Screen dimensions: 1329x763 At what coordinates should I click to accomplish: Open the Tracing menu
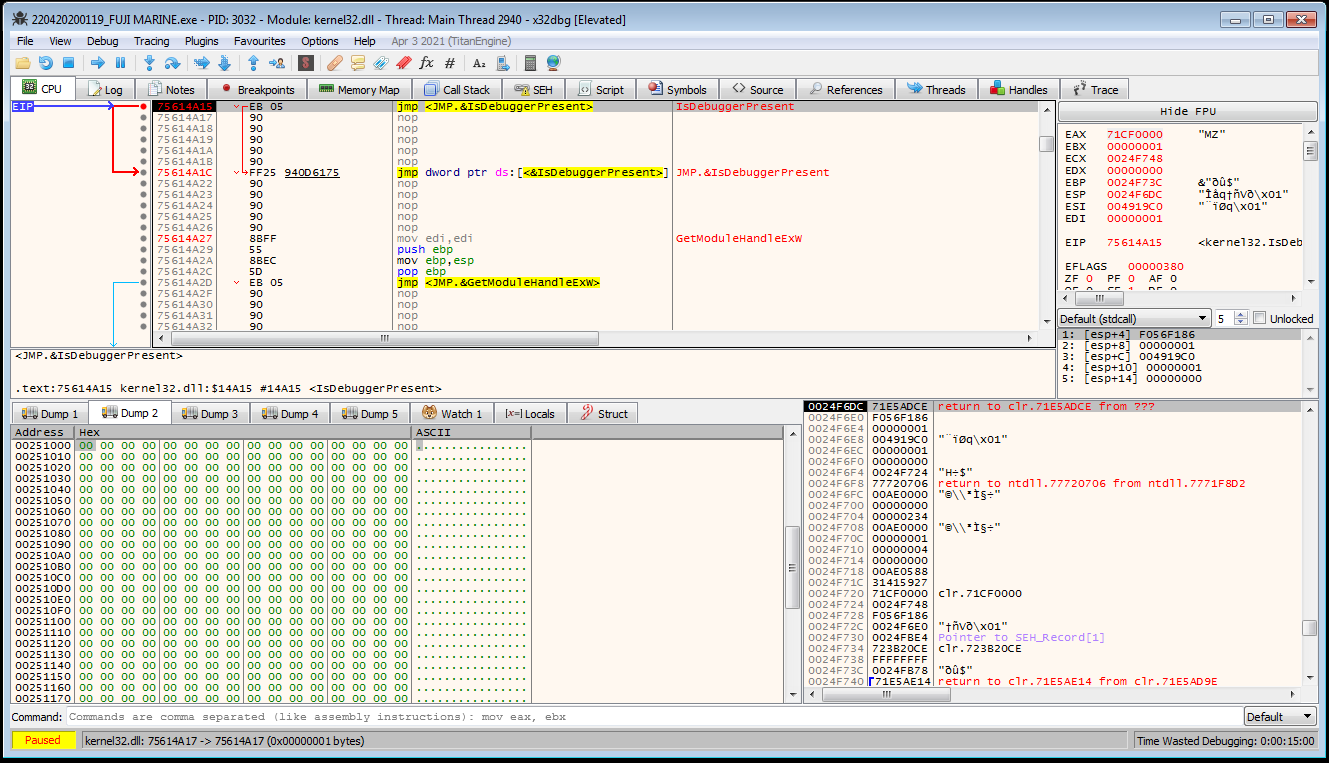coord(152,41)
